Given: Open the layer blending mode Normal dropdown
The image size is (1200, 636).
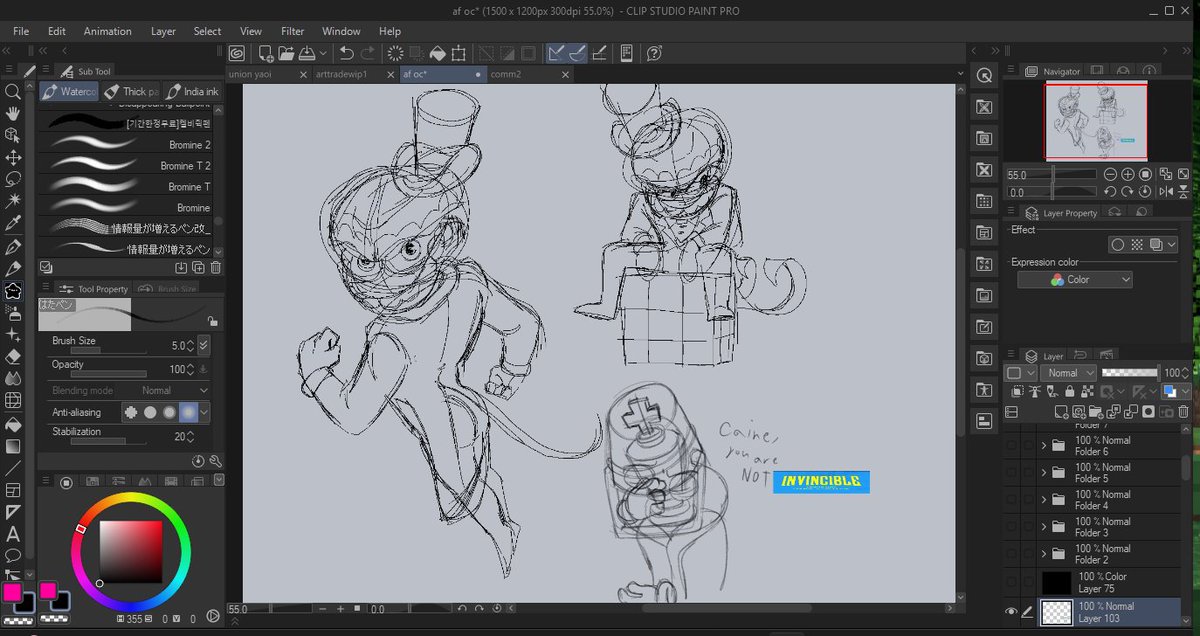Looking at the screenshot, I should click(x=1068, y=373).
